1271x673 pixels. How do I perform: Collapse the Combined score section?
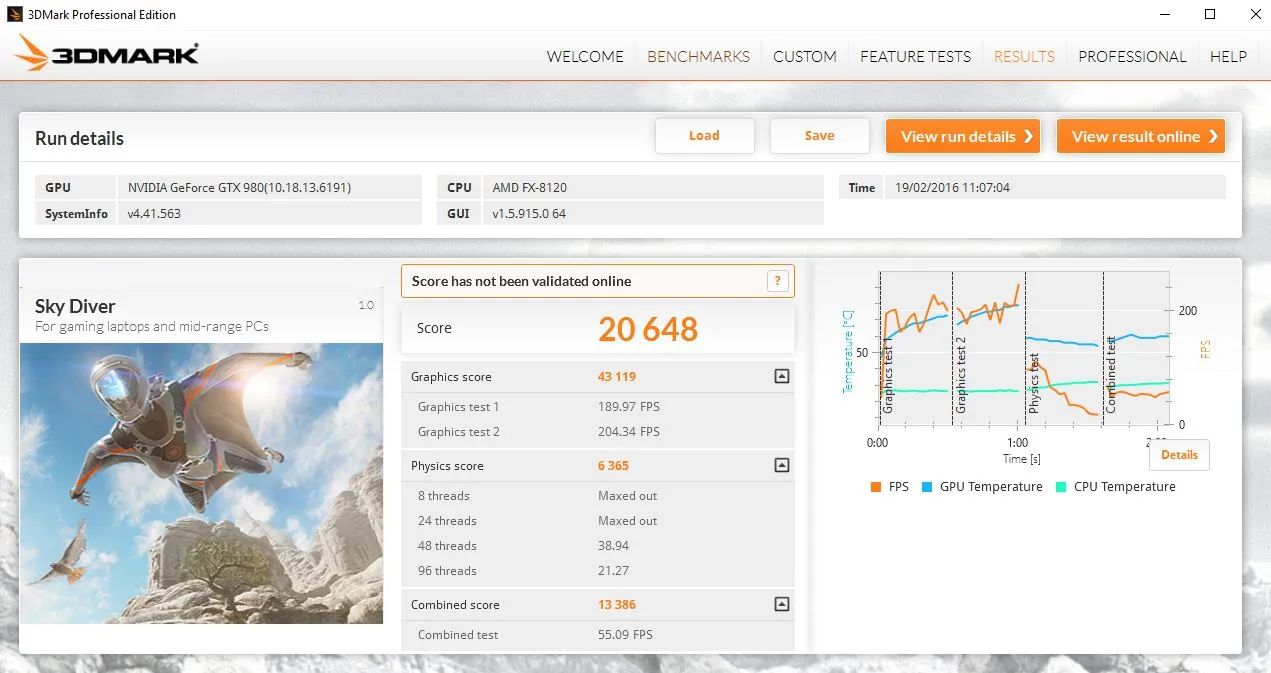[x=782, y=605]
